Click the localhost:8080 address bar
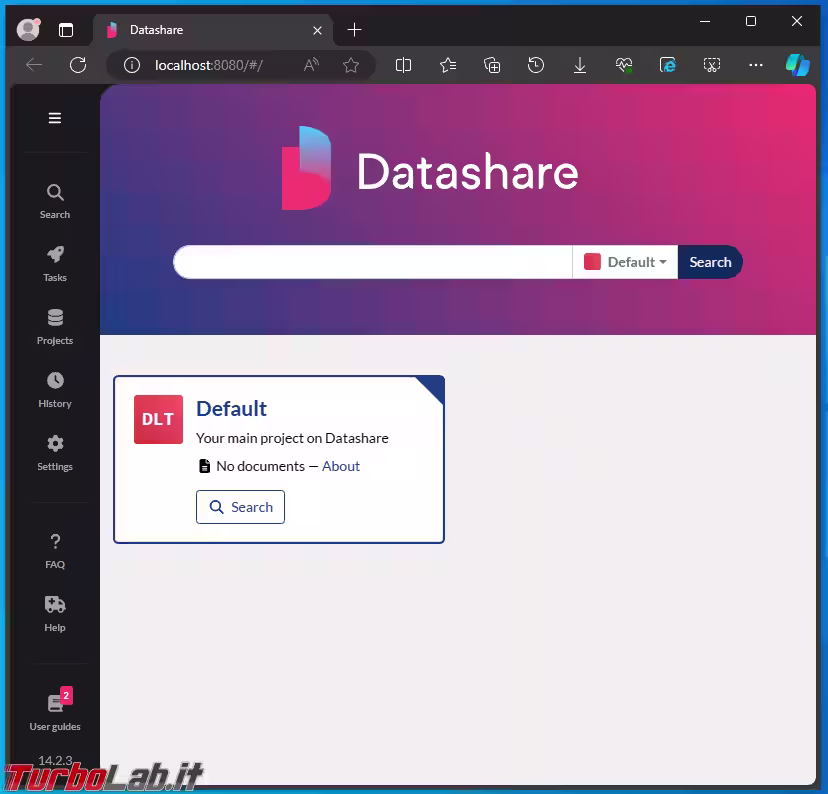This screenshot has width=828, height=794. point(209,65)
